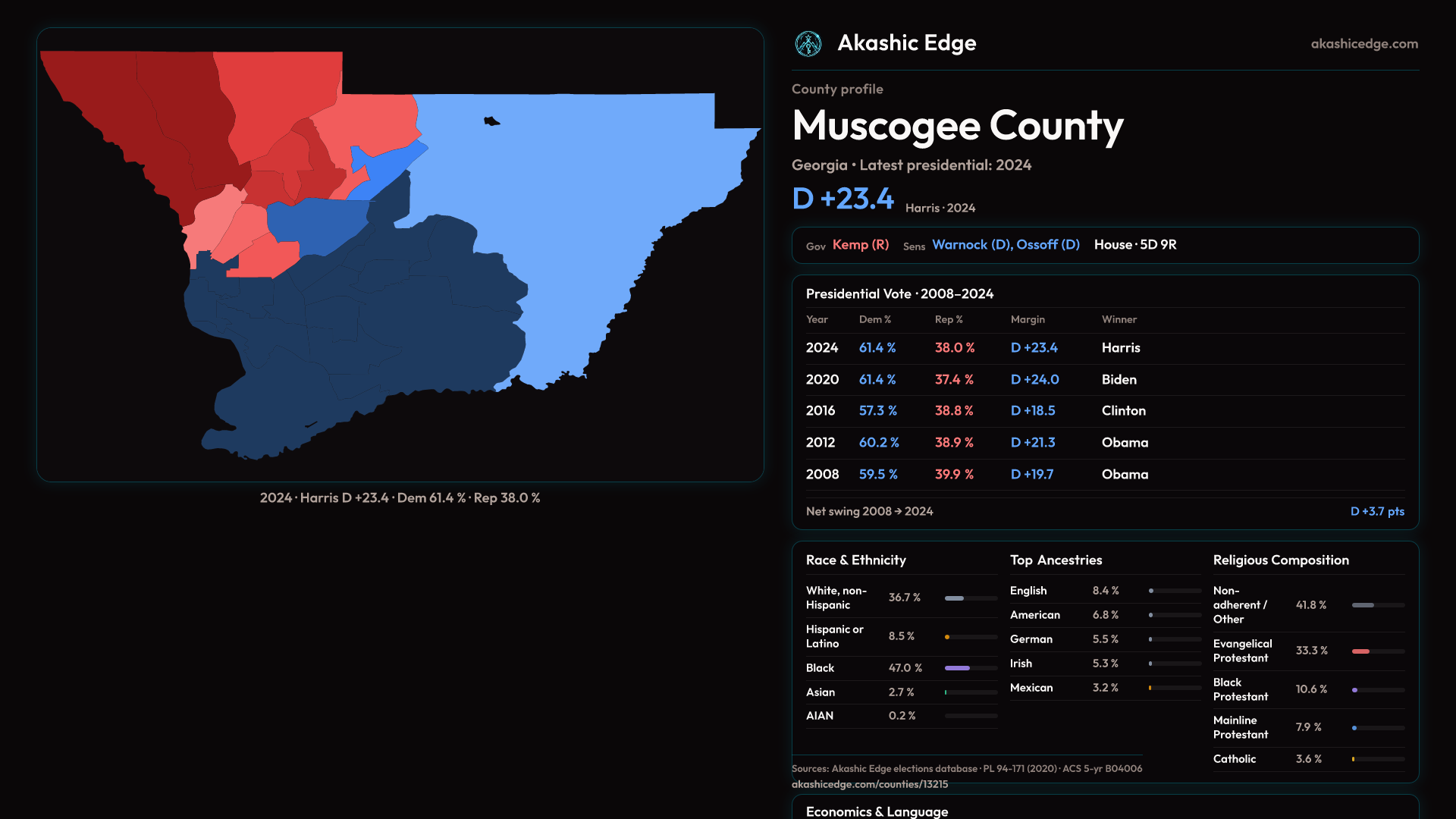Open the akashicedge.com link in header
1456x819 pixels.
(x=1363, y=44)
